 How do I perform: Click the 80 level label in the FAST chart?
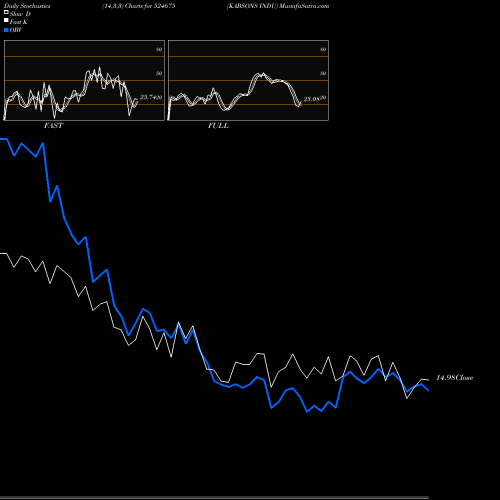(159, 49)
